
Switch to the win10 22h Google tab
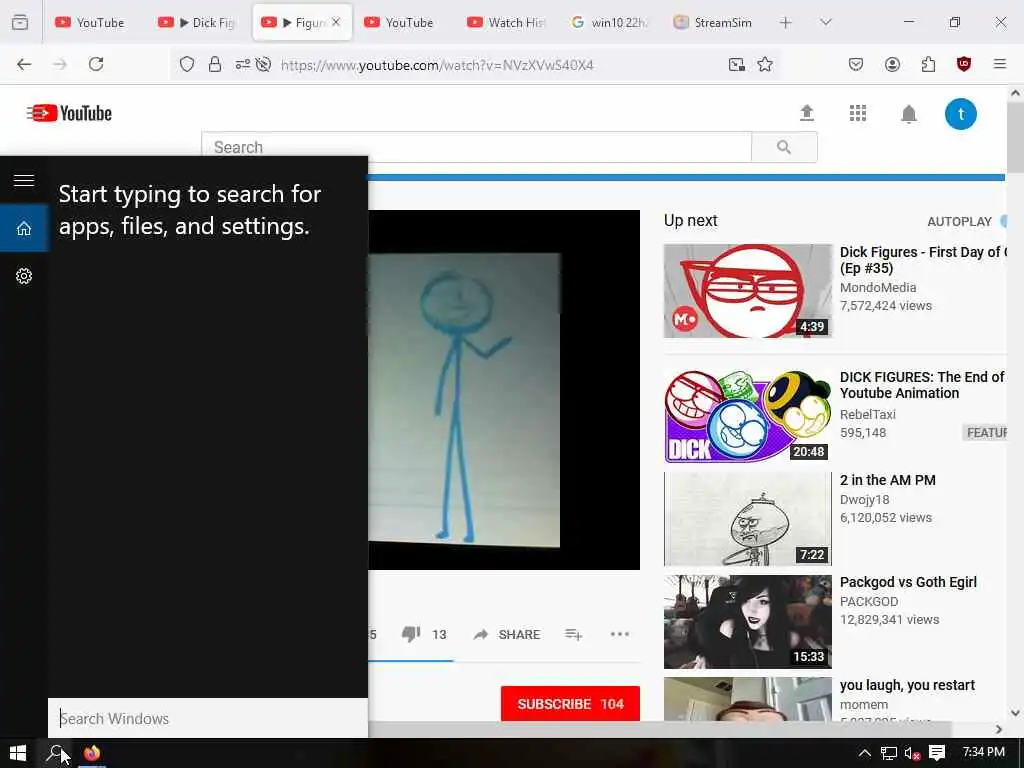[x=611, y=22]
